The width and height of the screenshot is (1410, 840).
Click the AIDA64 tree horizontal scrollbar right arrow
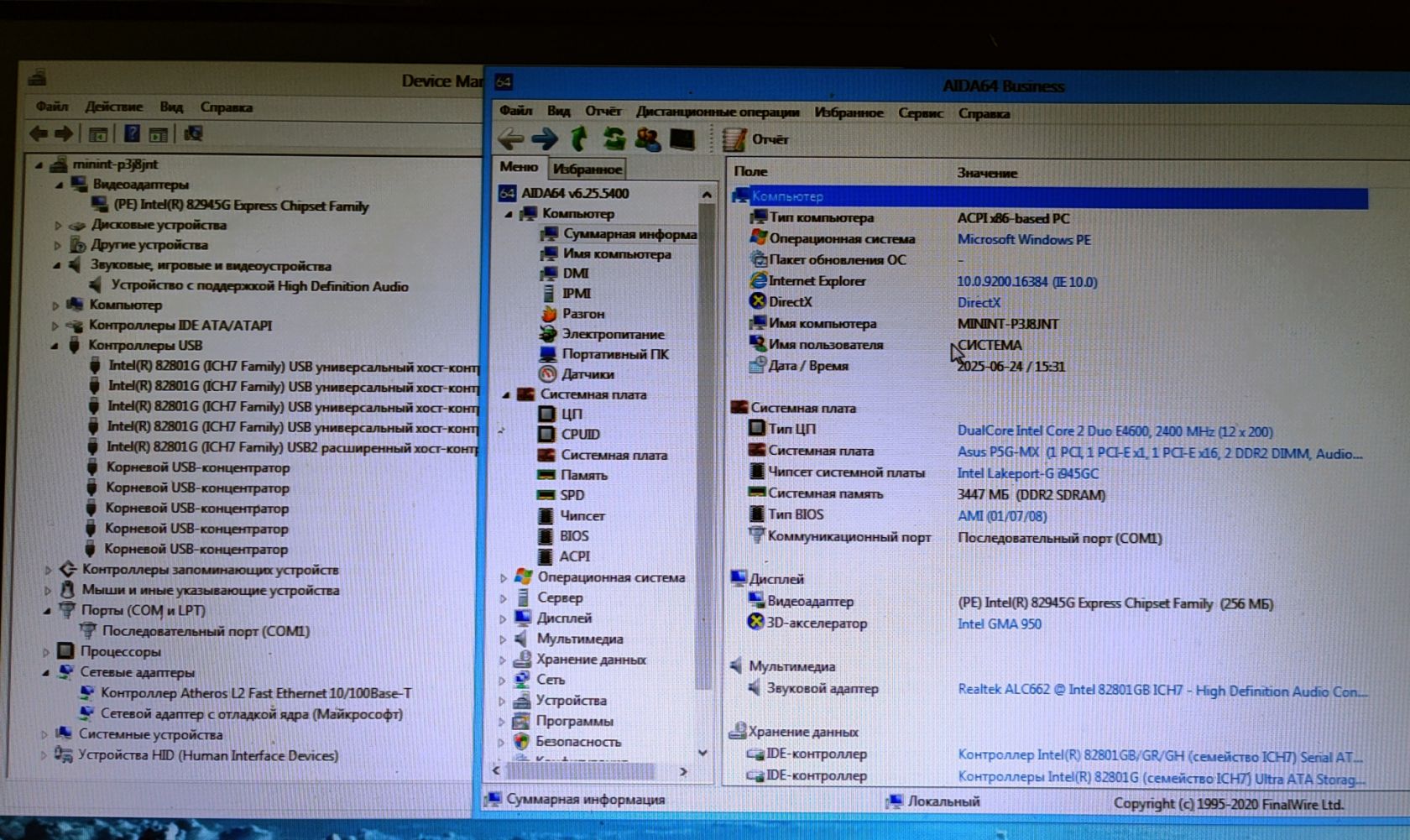683,771
